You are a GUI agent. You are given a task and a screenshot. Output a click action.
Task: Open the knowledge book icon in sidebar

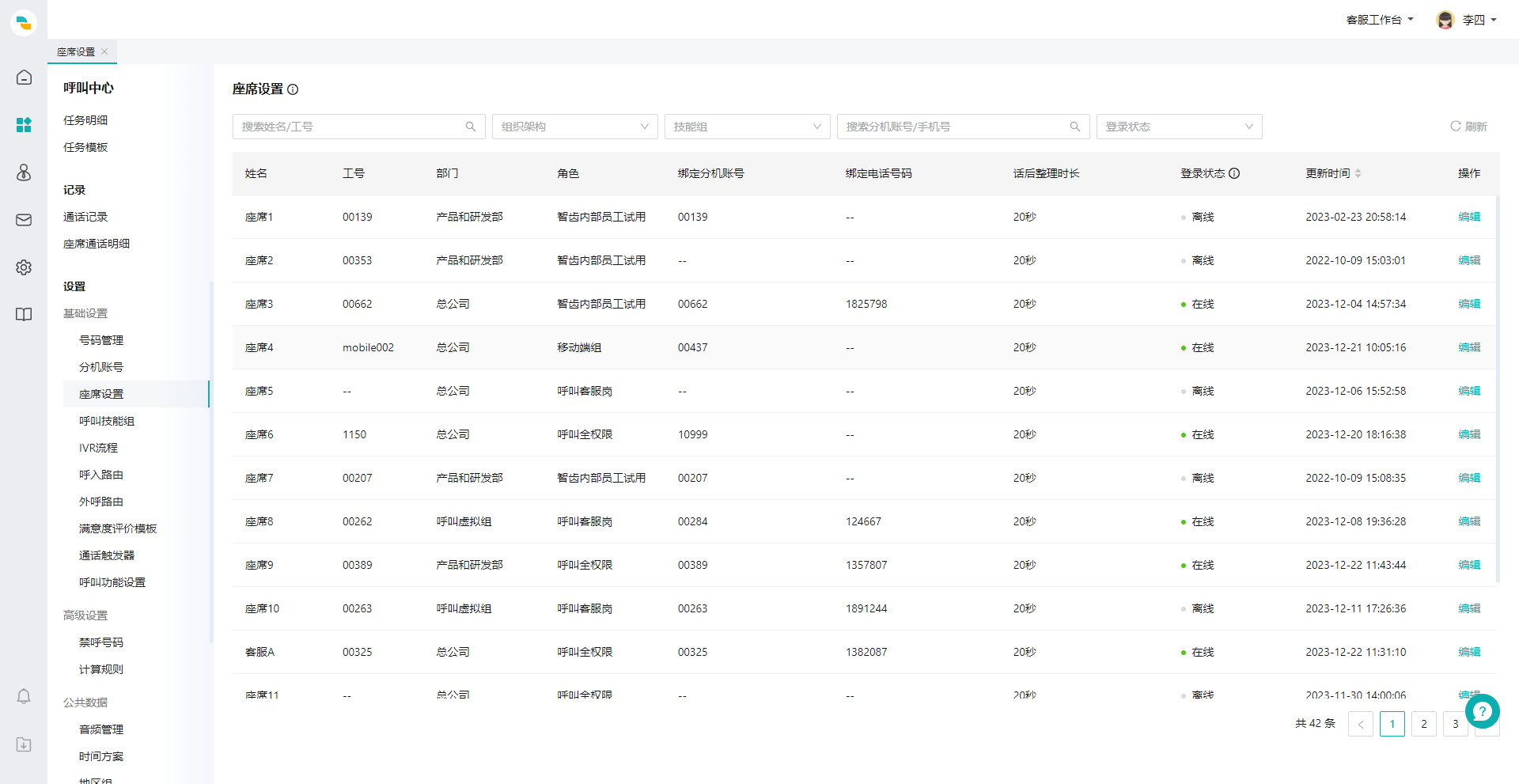click(24, 315)
